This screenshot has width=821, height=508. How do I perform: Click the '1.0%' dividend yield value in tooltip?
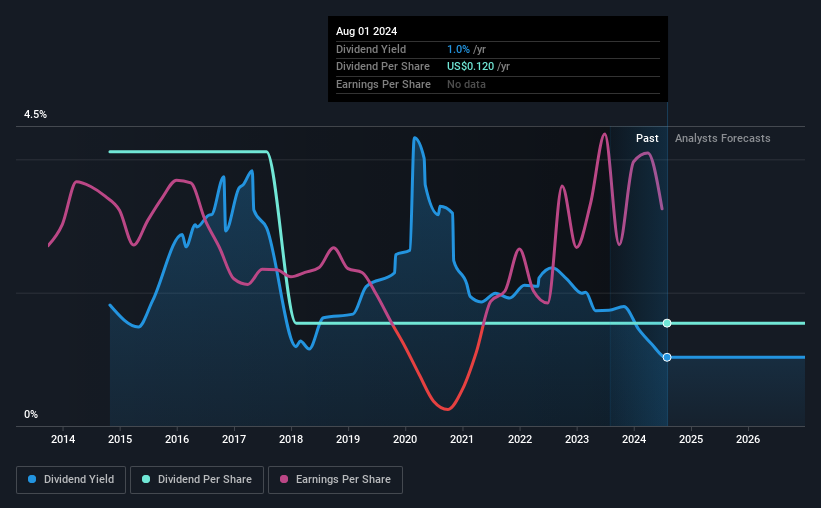[x=458, y=49]
